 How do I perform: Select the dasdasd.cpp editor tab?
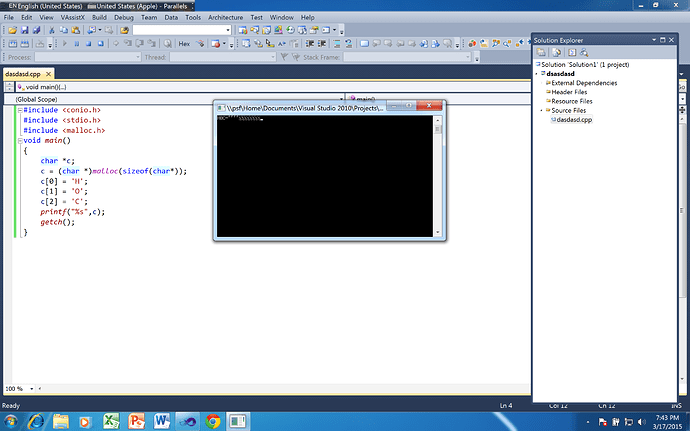(x=23, y=74)
